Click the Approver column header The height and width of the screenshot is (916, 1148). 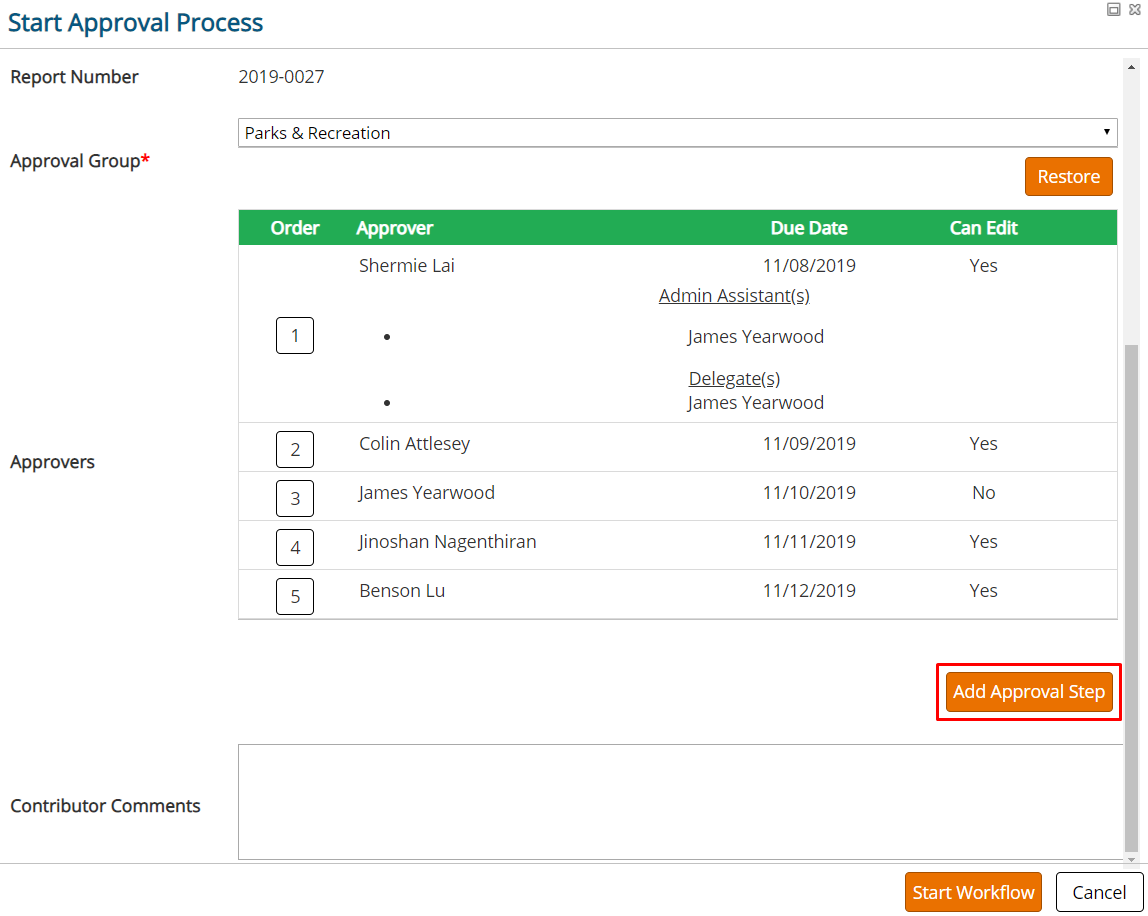click(x=395, y=228)
